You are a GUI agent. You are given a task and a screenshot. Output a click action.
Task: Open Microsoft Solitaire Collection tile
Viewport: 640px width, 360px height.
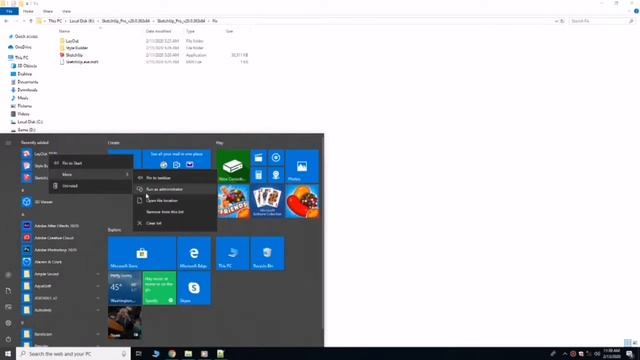(x=267, y=201)
